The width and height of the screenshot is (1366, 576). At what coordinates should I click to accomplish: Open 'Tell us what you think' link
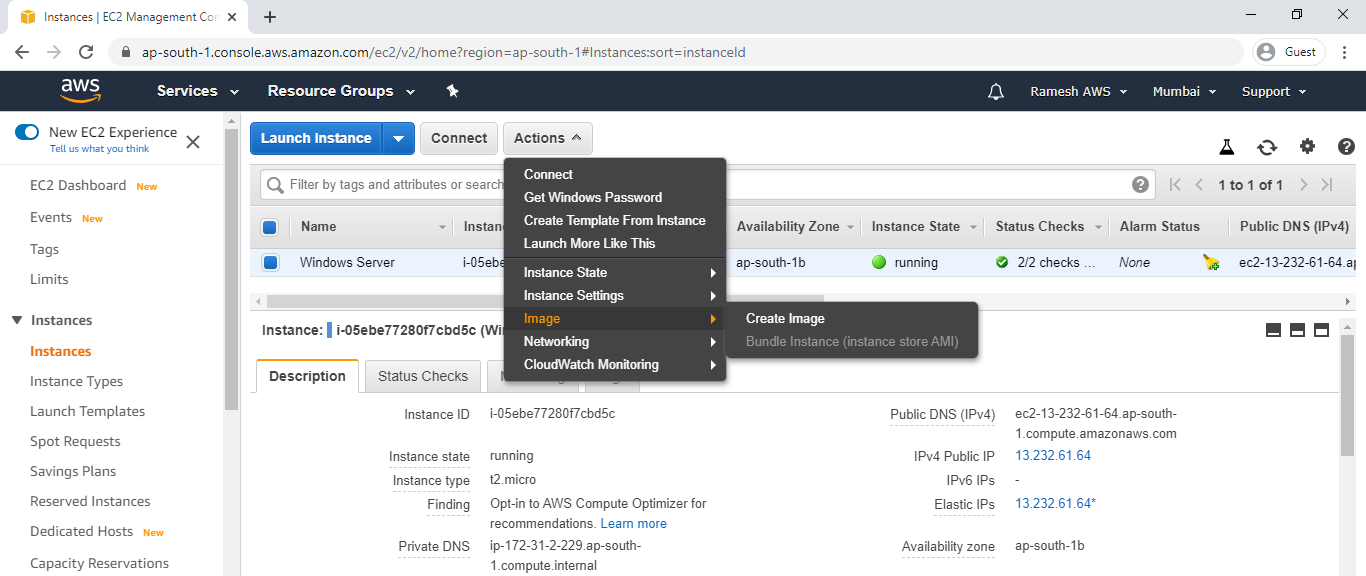point(99,149)
